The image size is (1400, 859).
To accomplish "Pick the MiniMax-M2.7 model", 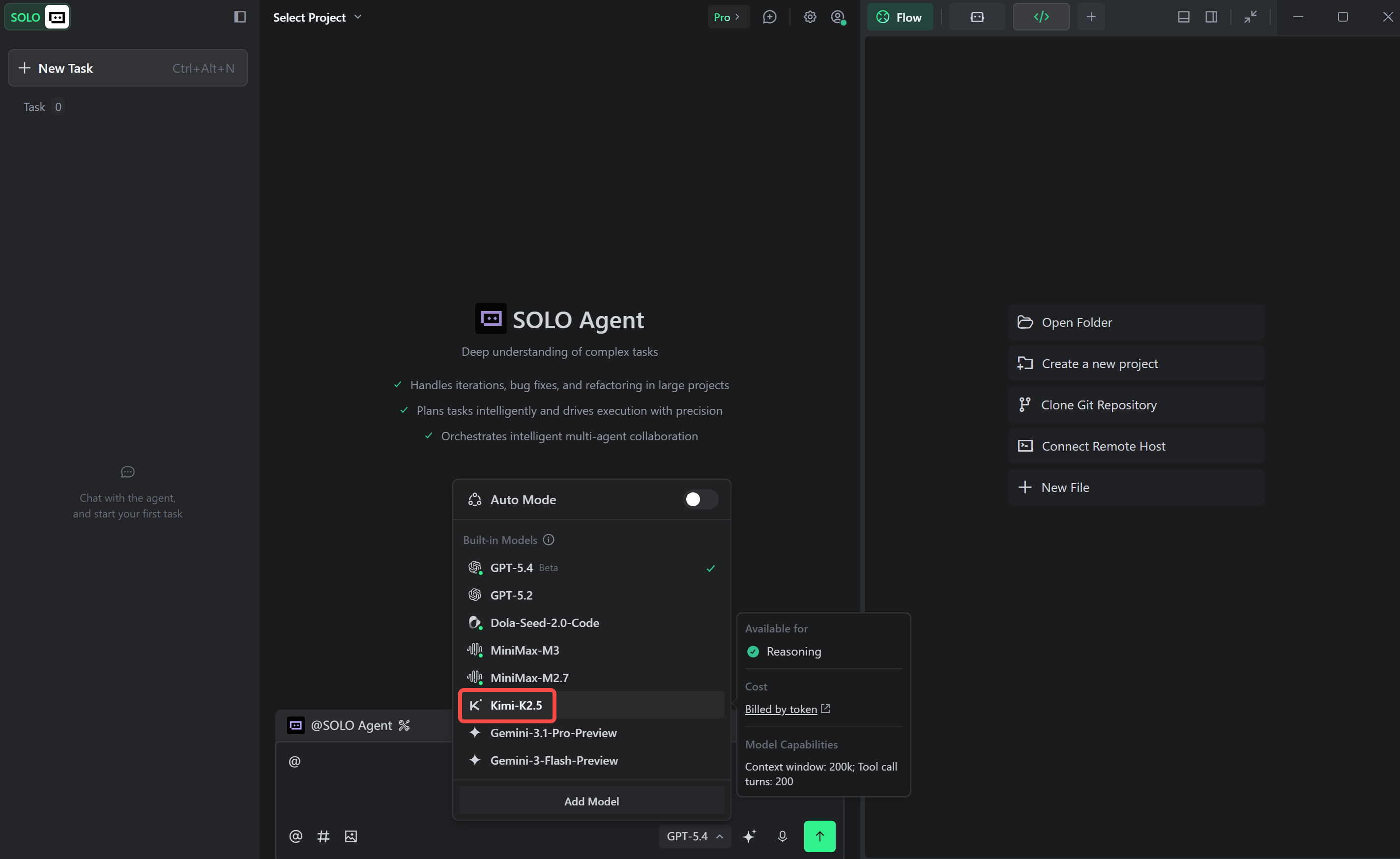I will click(x=591, y=678).
